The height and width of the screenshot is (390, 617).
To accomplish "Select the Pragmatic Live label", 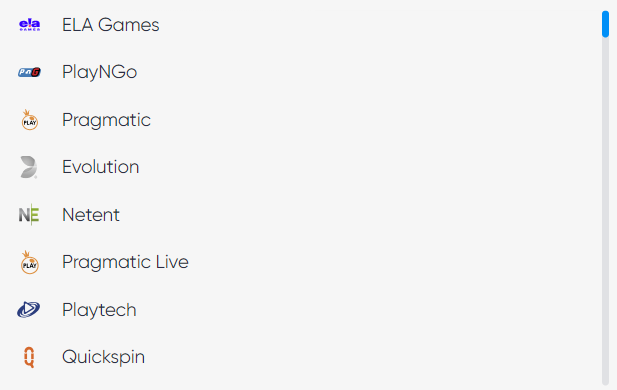I will [126, 262].
